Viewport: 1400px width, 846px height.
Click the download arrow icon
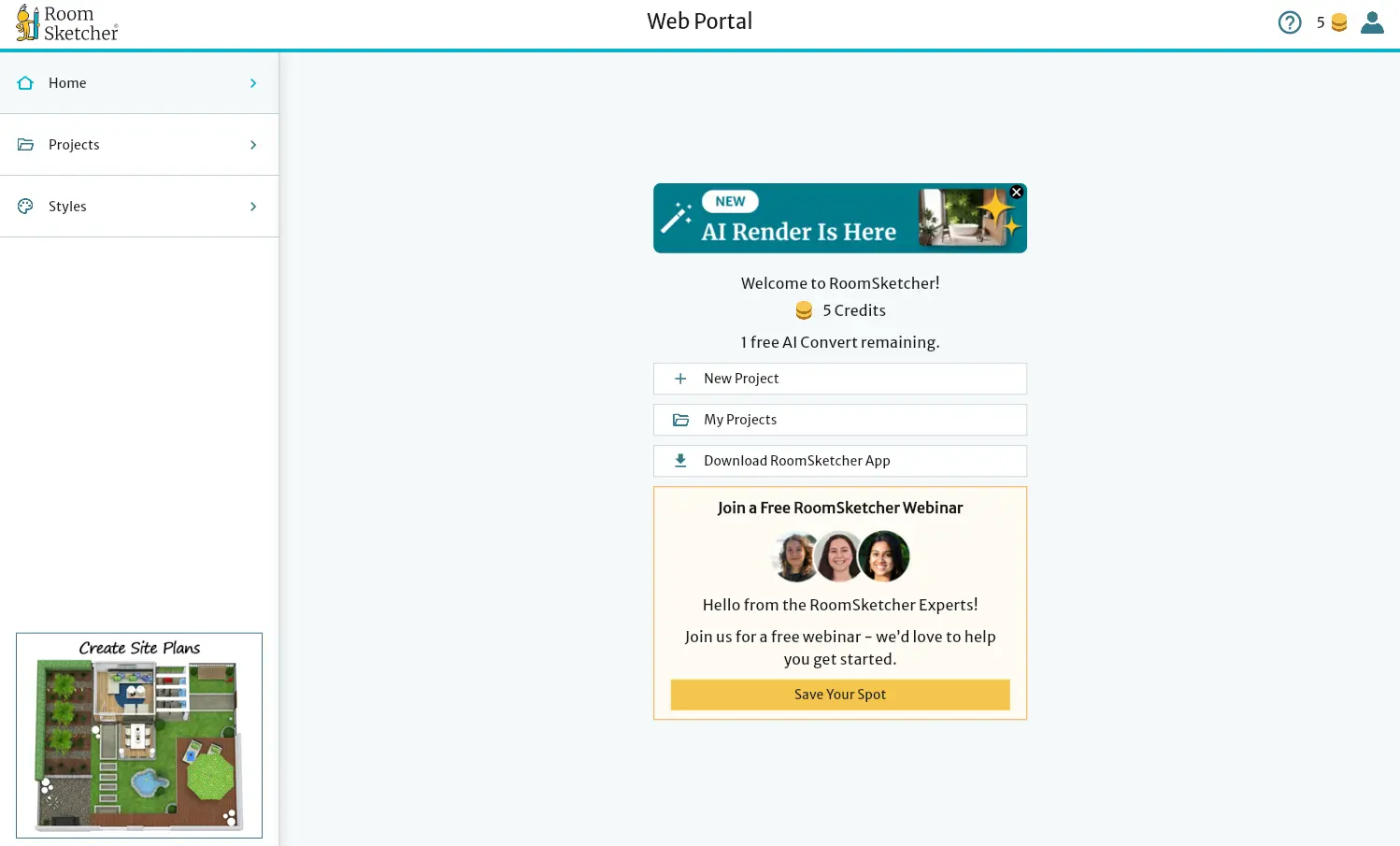coord(680,461)
